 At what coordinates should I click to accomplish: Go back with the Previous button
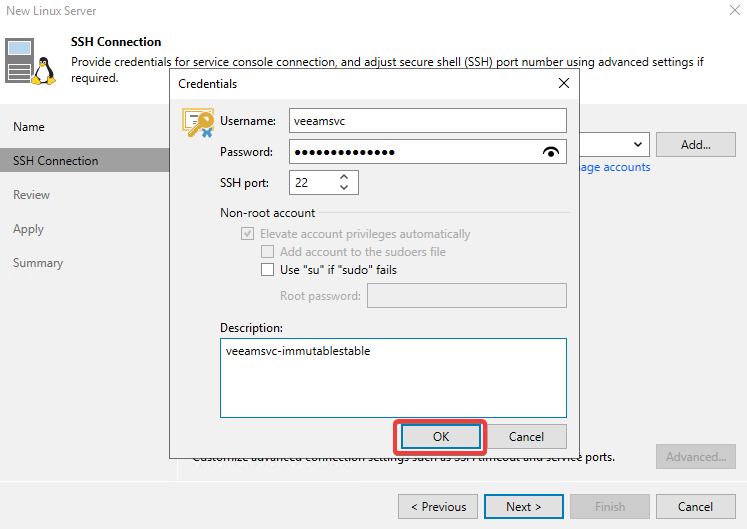438,507
